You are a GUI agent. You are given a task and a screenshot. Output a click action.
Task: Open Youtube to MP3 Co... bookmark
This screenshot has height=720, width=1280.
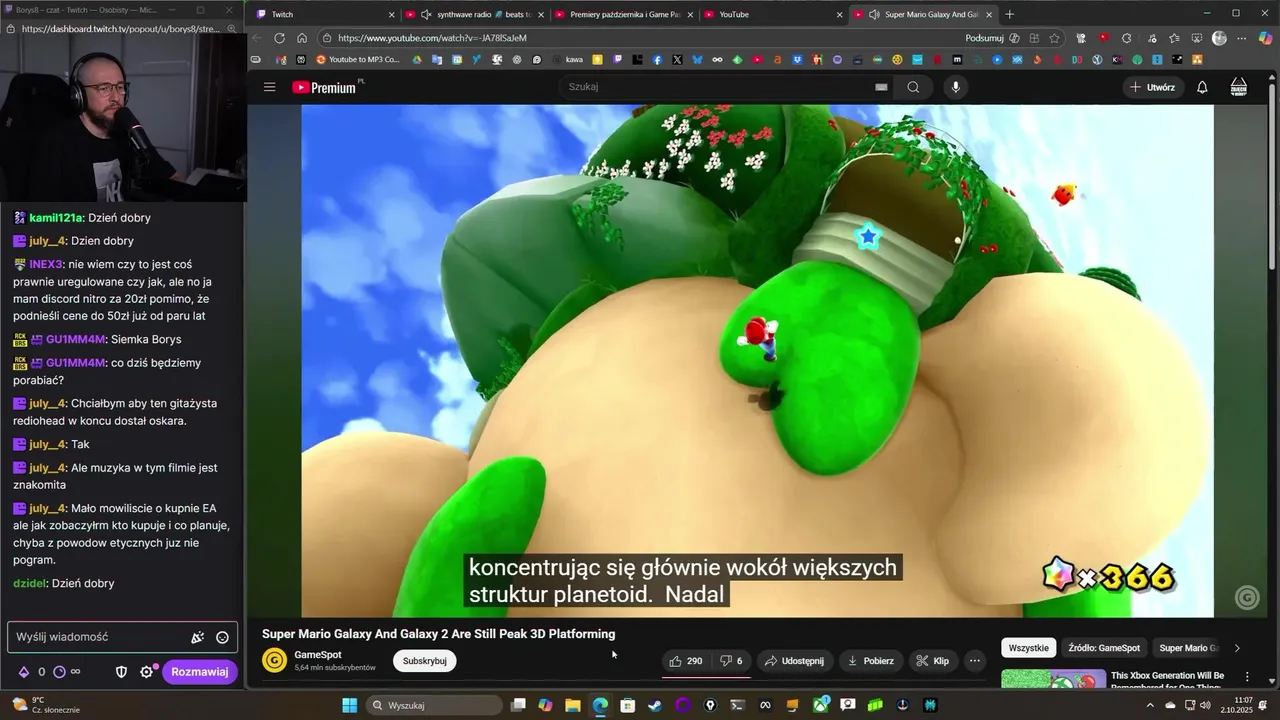(356, 60)
